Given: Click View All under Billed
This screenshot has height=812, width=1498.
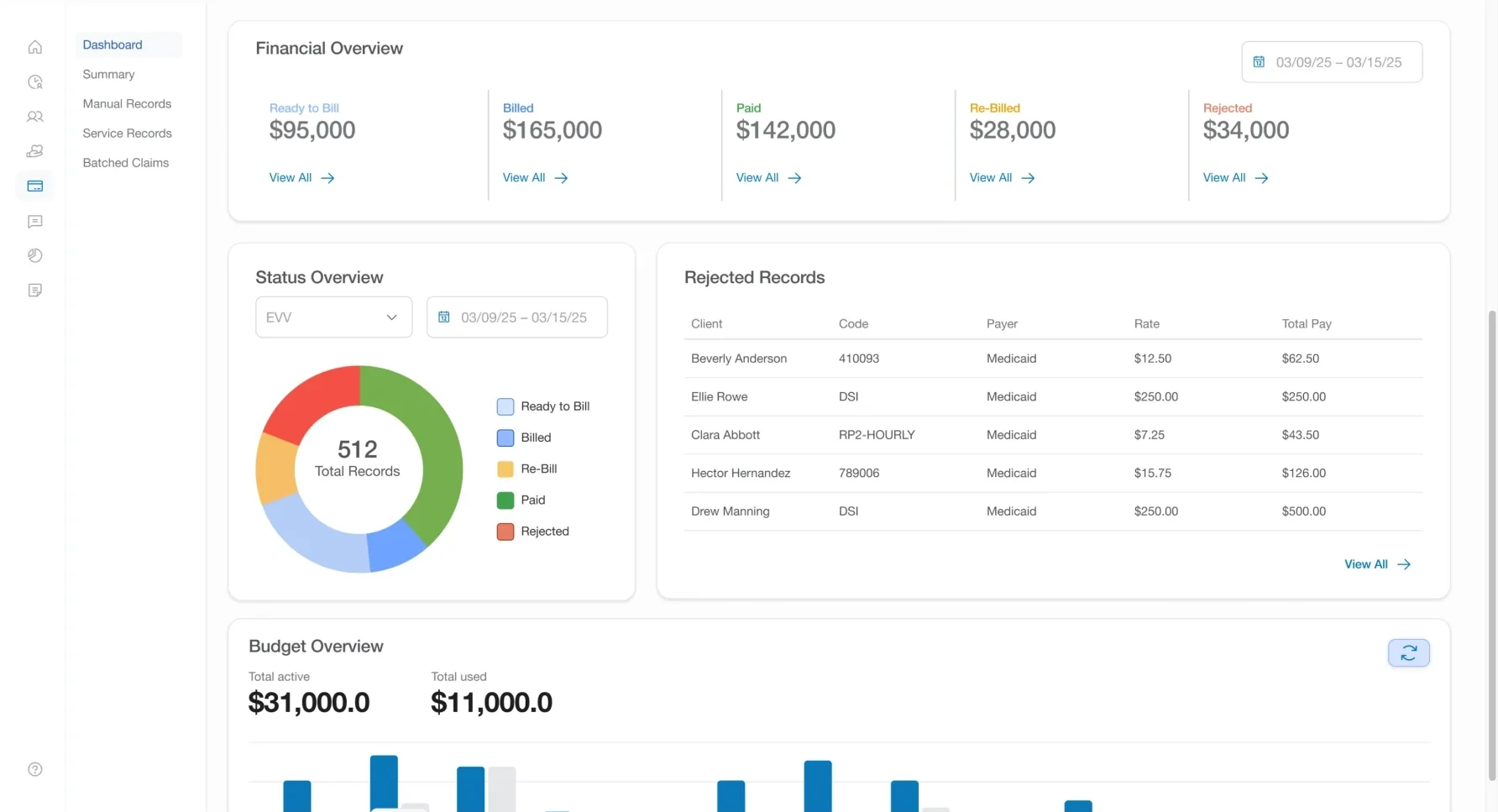Looking at the screenshot, I should (535, 178).
